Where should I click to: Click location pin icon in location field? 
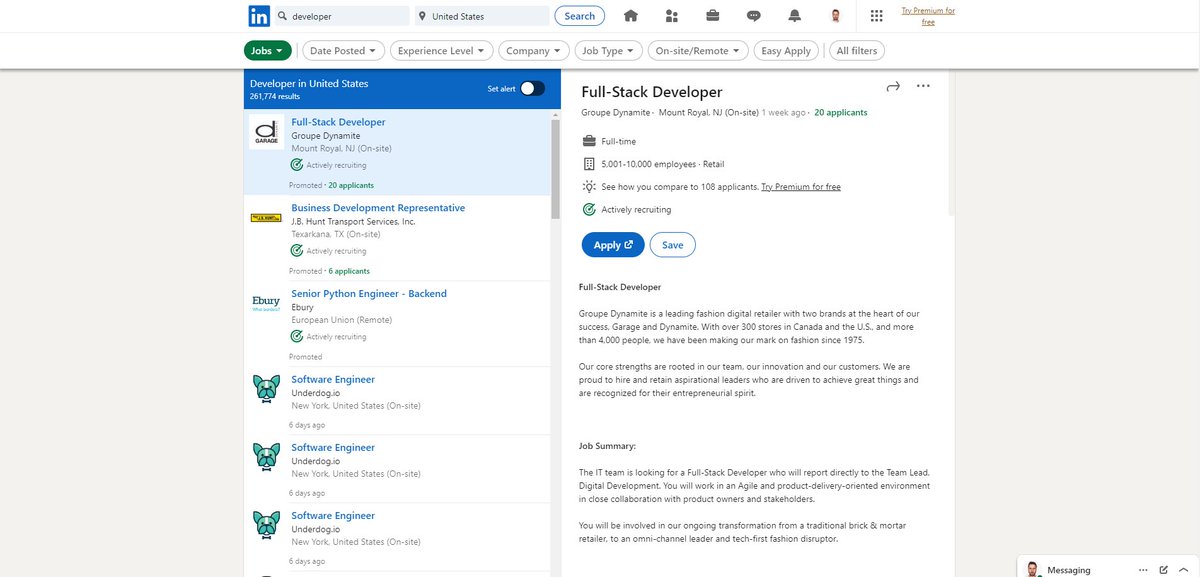[x=423, y=16]
